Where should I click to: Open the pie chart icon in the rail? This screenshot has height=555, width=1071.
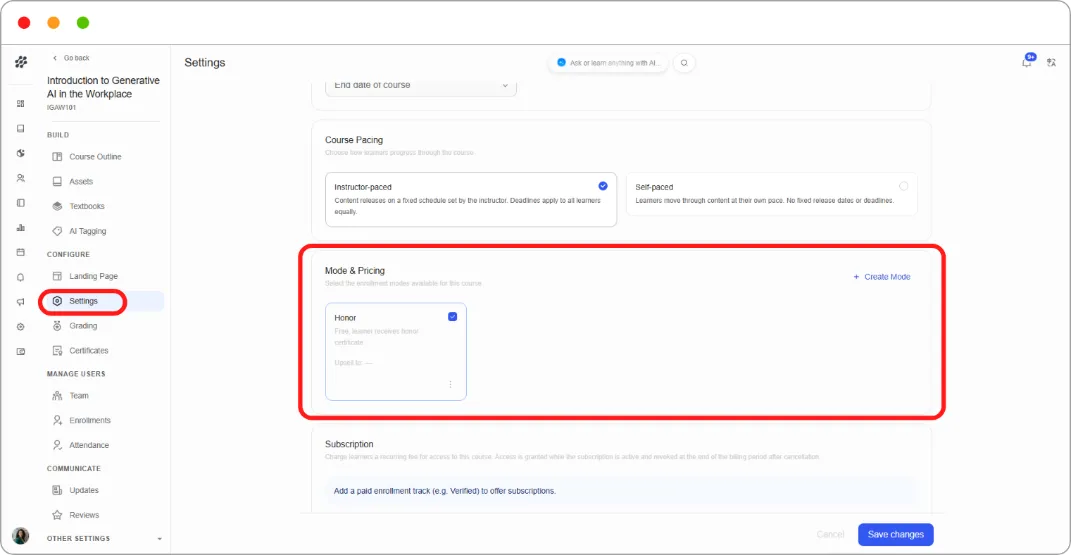click(20, 153)
